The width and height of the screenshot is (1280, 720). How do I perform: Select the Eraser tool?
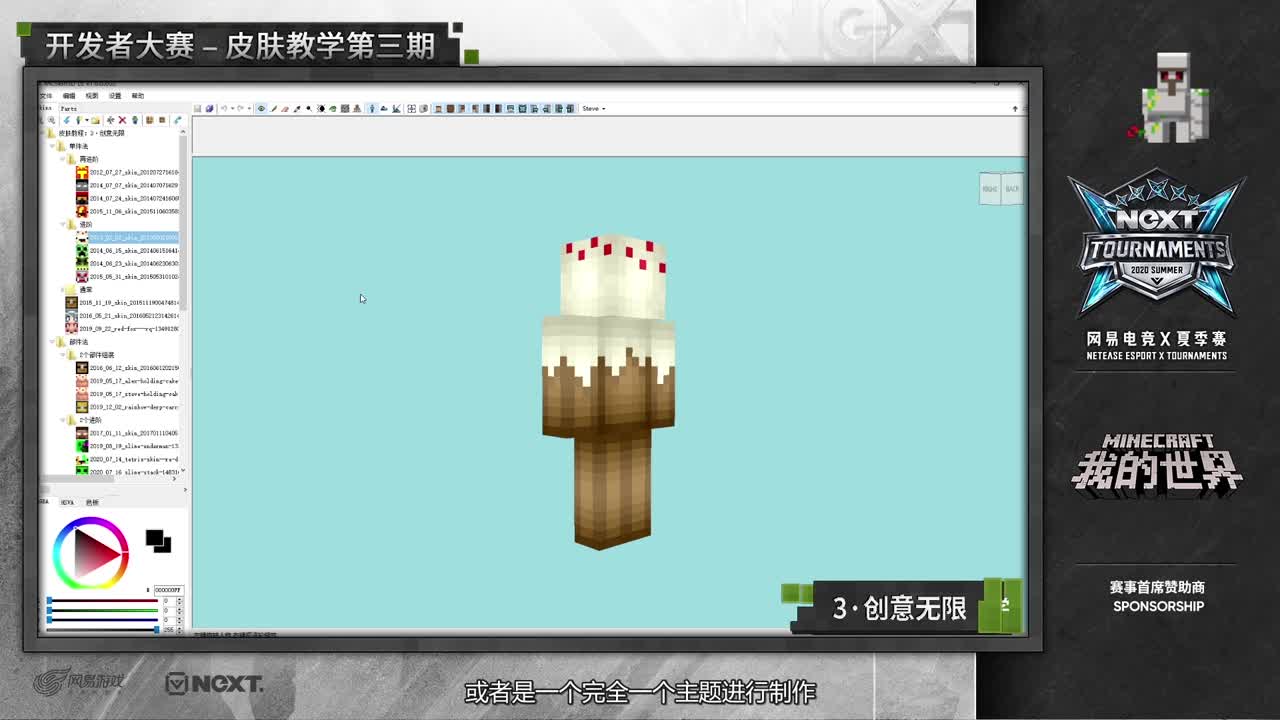click(285, 108)
